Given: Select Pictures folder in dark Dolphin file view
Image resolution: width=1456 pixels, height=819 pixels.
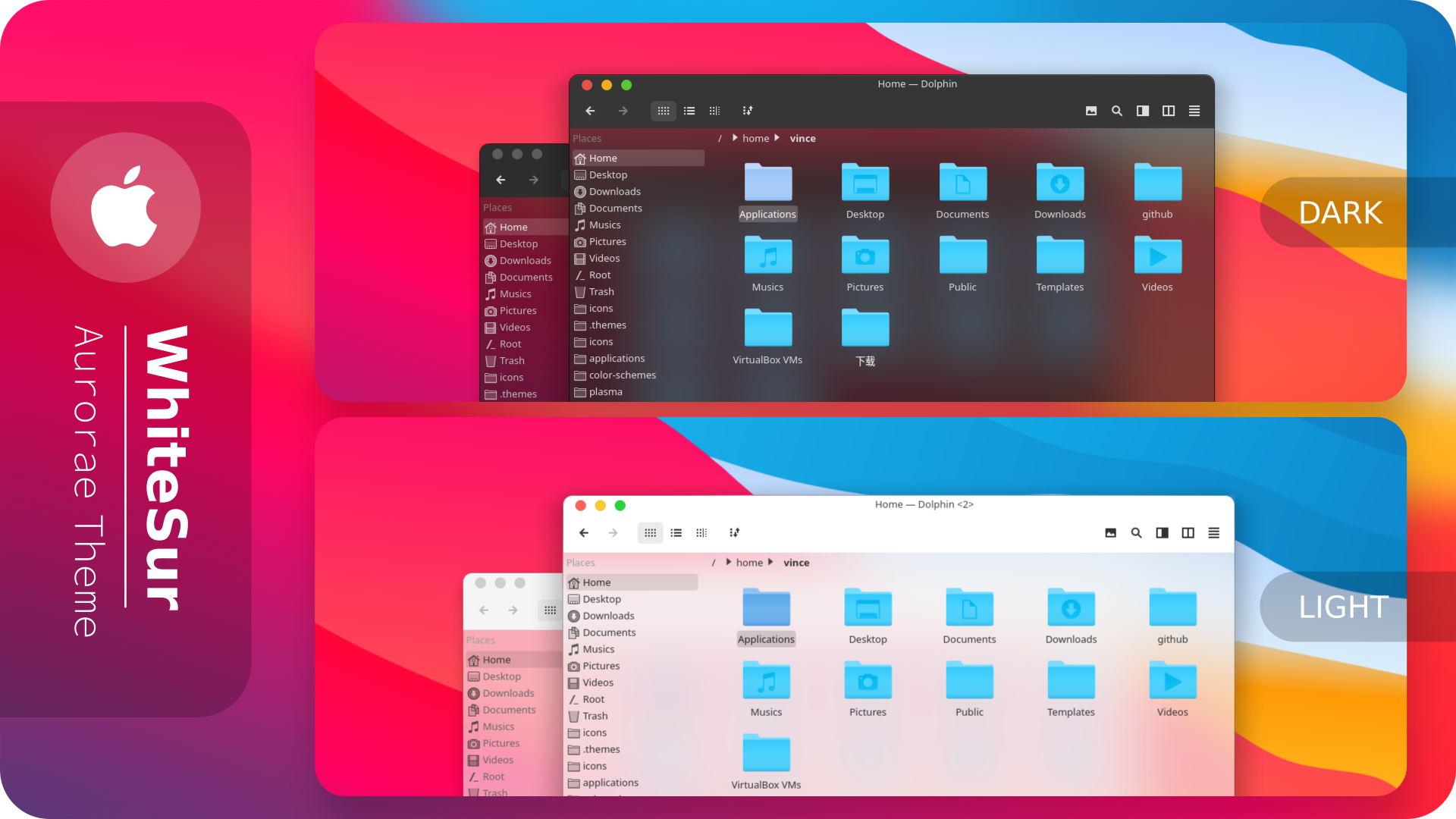Looking at the screenshot, I should pyautogui.click(x=865, y=264).
